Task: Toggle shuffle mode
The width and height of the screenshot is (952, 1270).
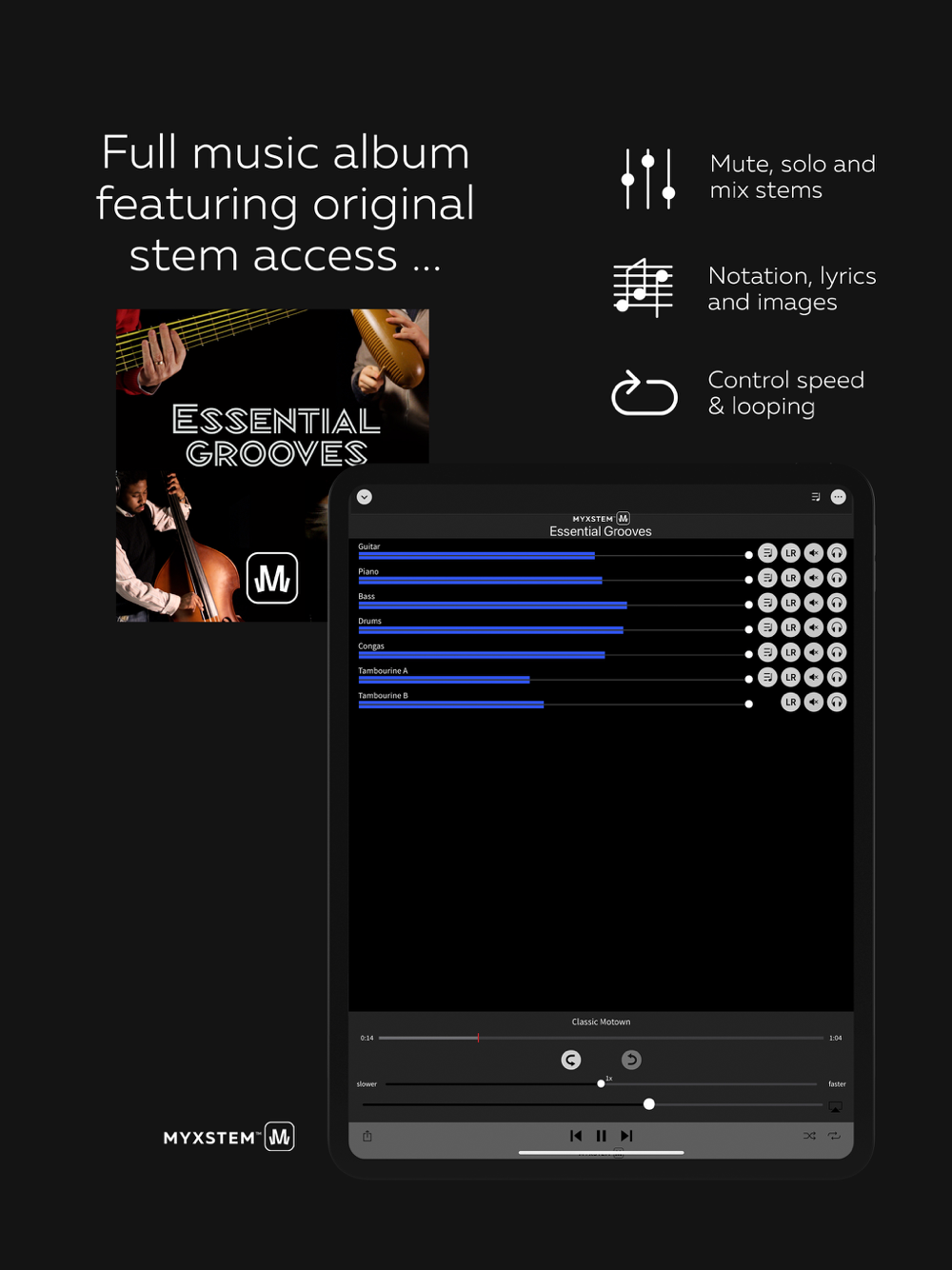Action: tap(809, 1136)
